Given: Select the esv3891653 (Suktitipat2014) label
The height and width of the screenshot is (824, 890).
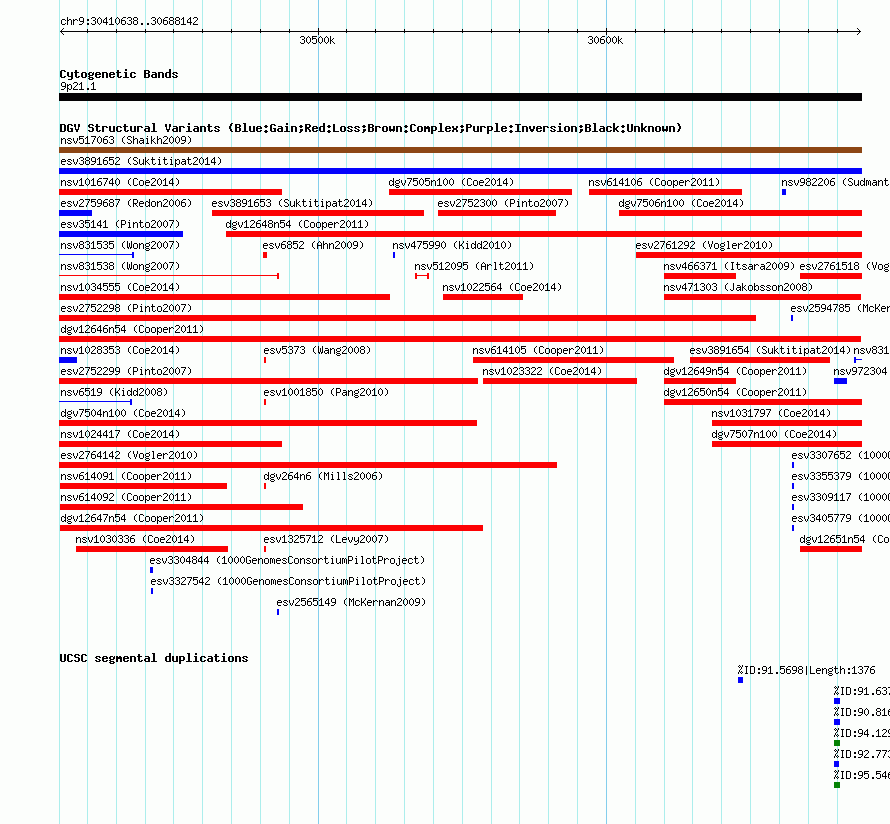Looking at the screenshot, I should point(292,203).
